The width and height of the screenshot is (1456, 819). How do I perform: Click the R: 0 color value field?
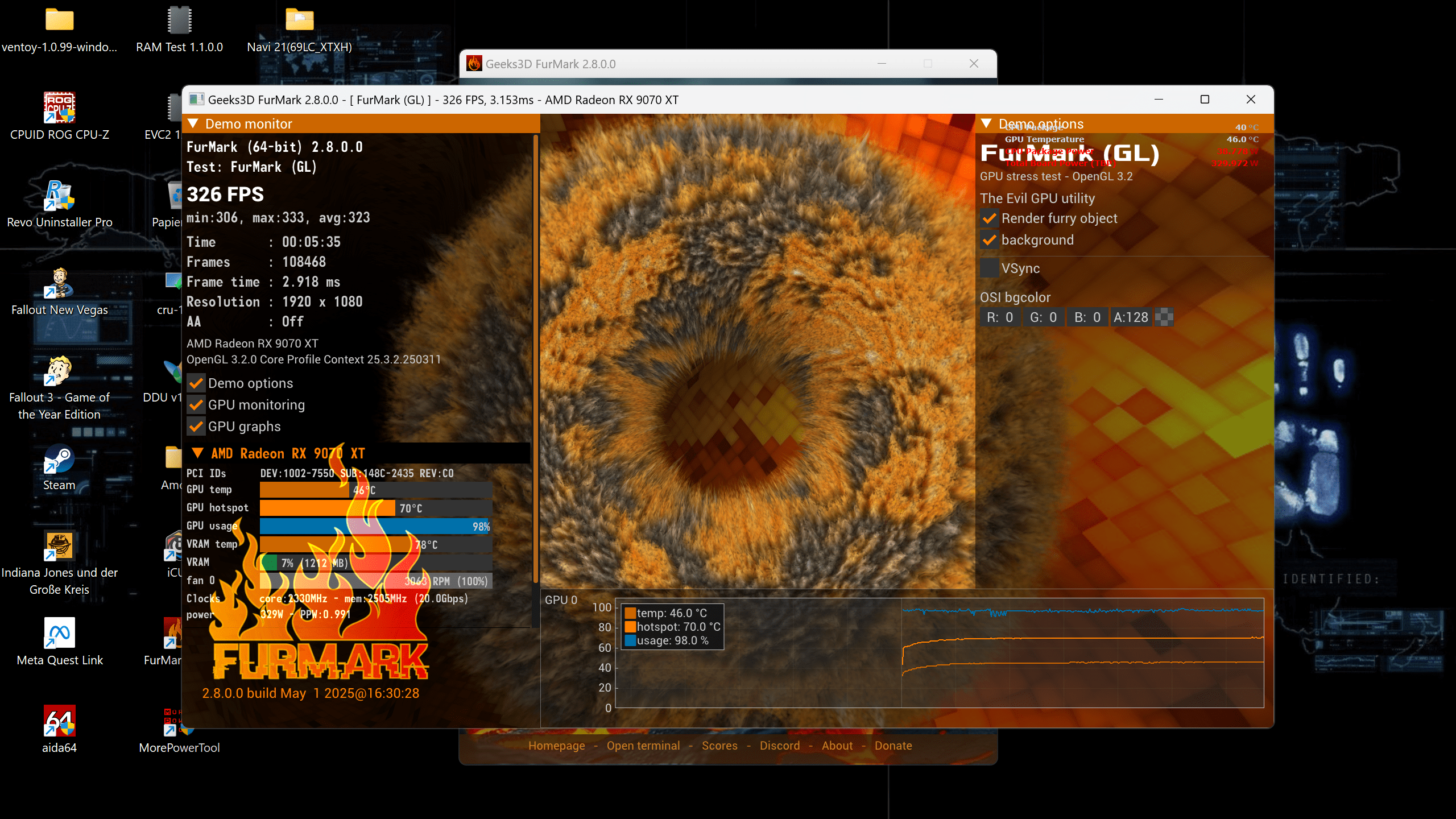tap(999, 317)
